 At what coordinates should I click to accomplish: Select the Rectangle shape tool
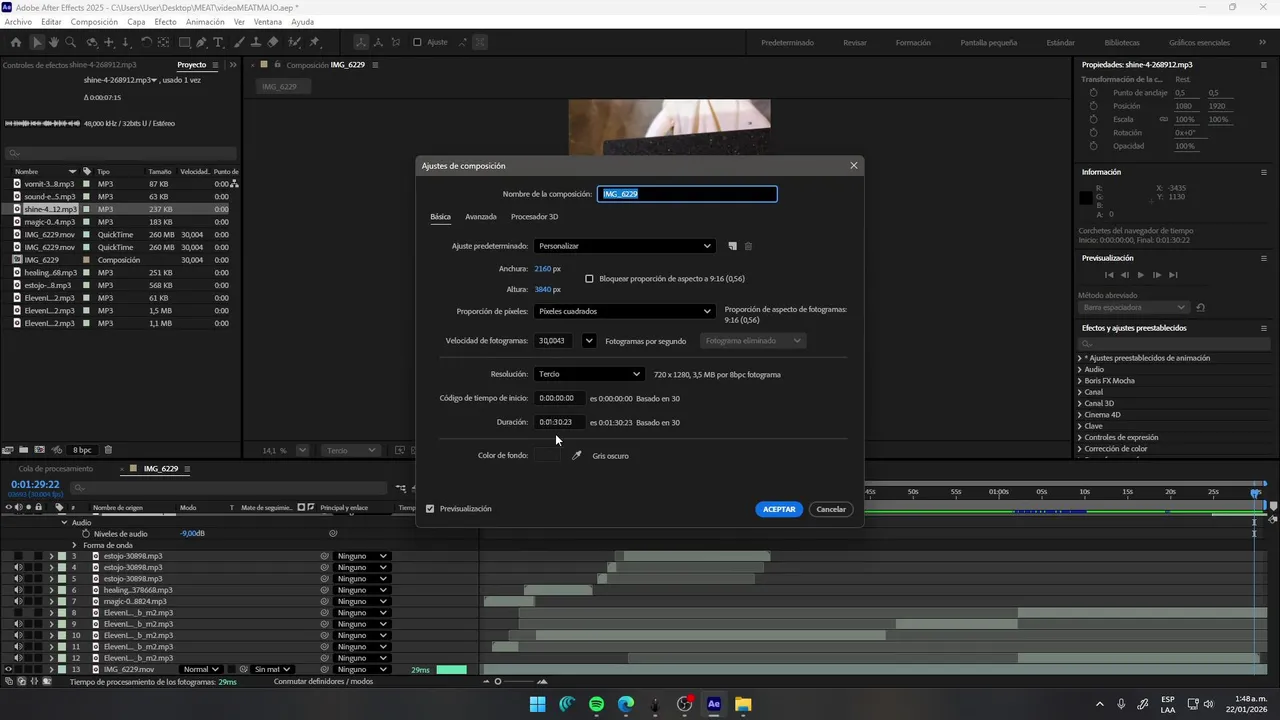pyautogui.click(x=185, y=42)
